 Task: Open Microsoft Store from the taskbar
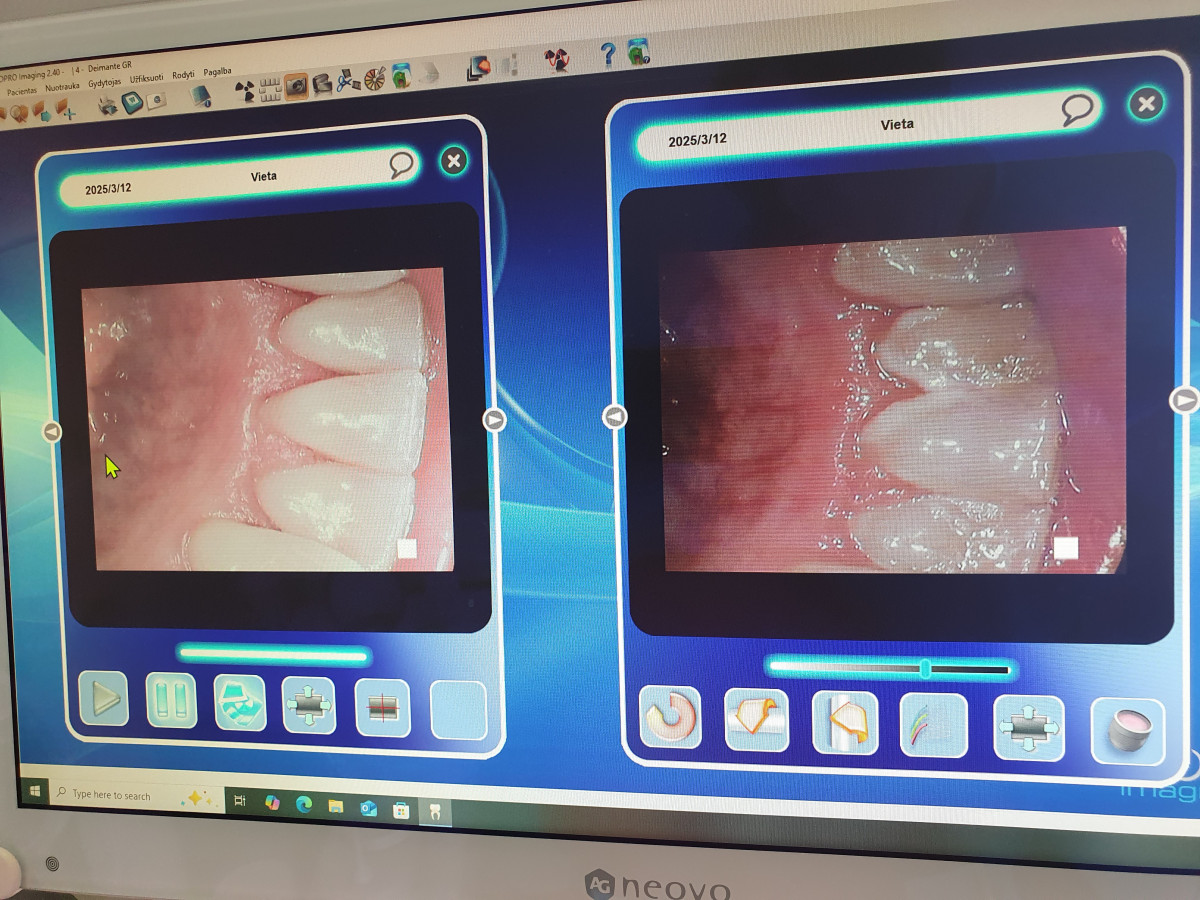click(x=401, y=809)
